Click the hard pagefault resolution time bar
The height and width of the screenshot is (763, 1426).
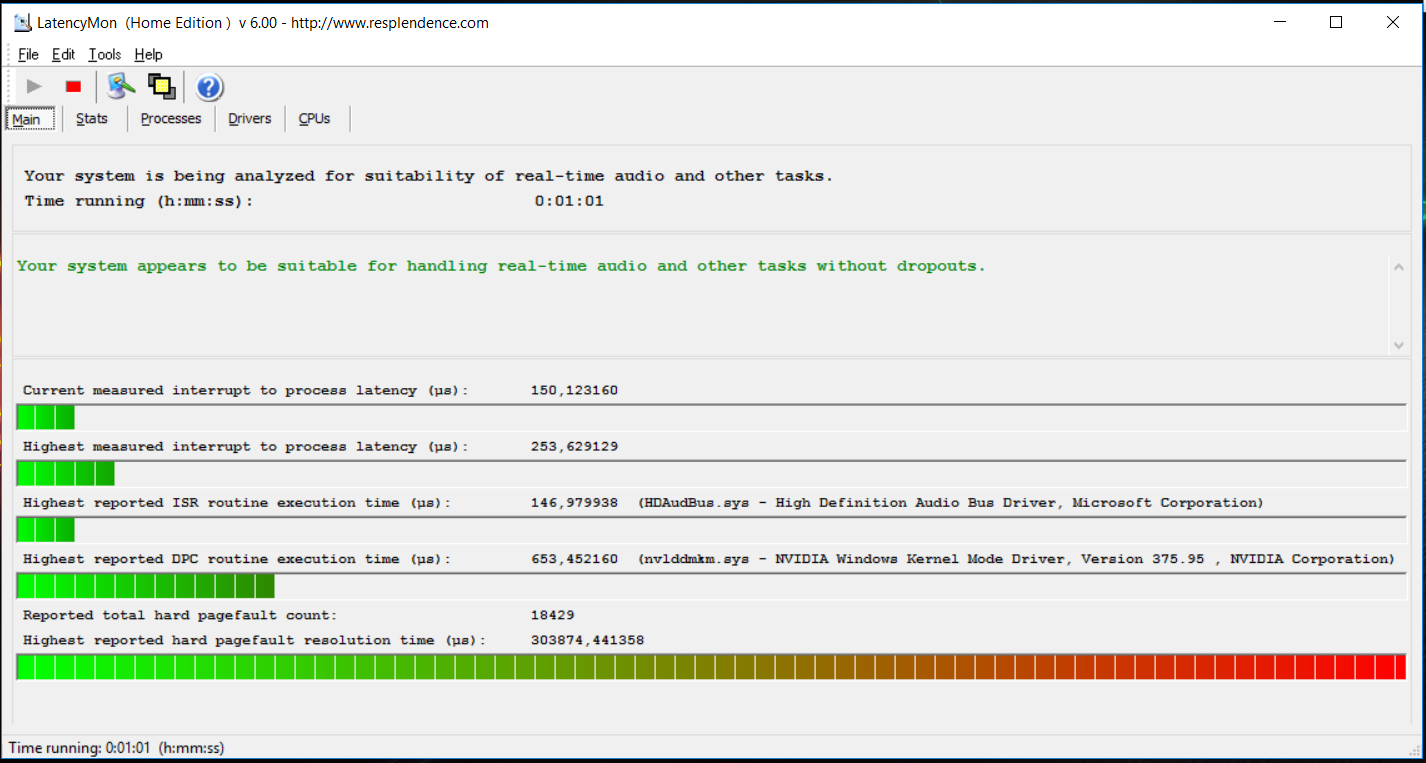(711, 667)
